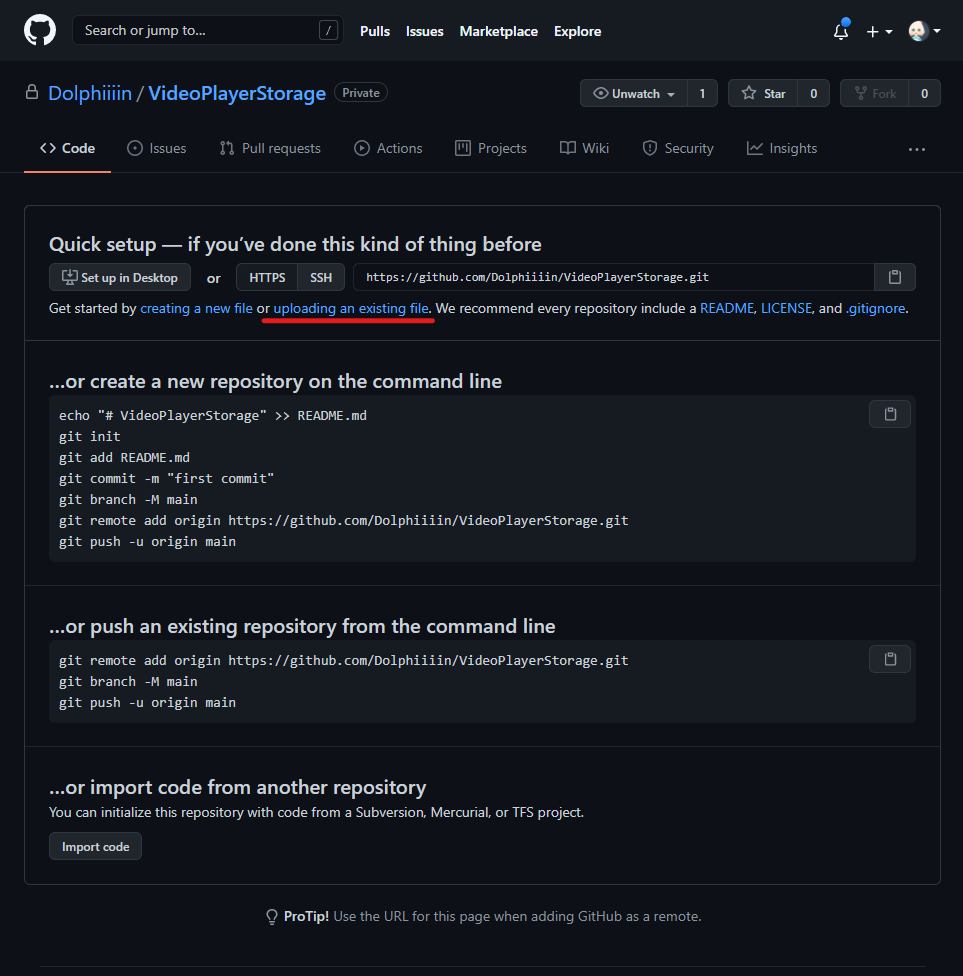Click the ProTip text at the bottom
This screenshot has height=976, width=963.
[483, 916]
